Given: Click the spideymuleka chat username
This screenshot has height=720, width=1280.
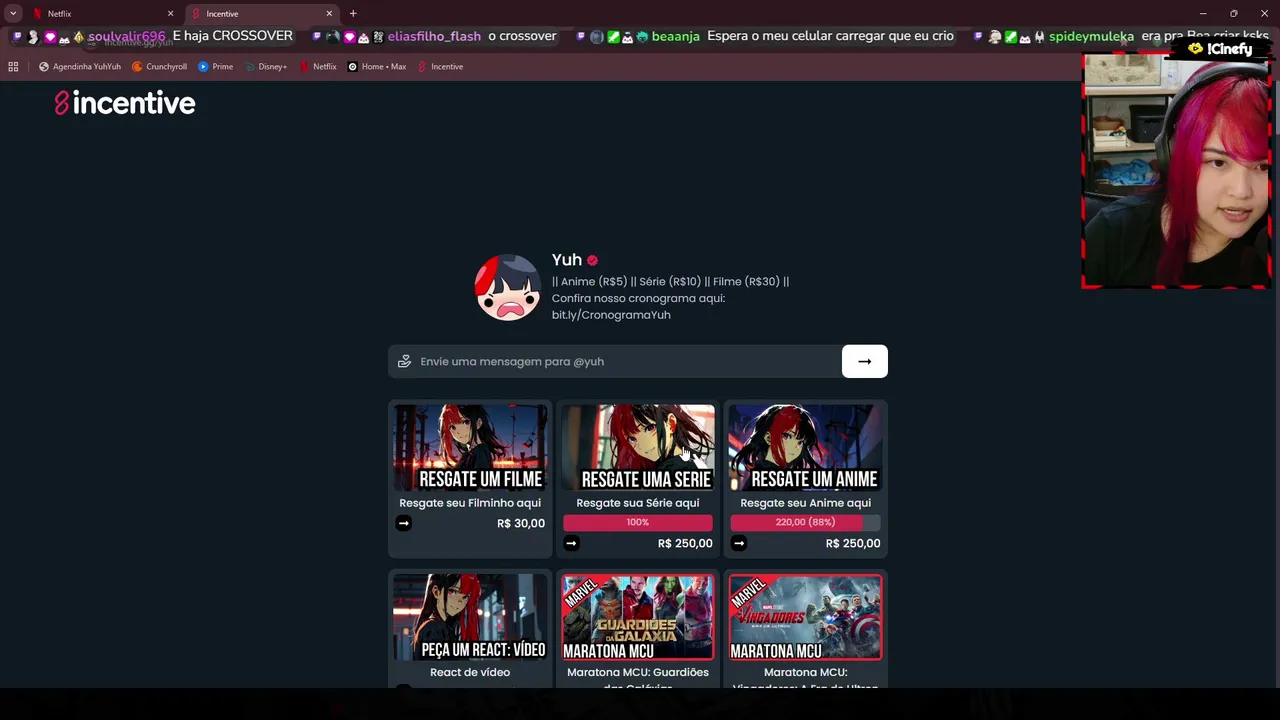Looking at the screenshot, I should click(1091, 36).
